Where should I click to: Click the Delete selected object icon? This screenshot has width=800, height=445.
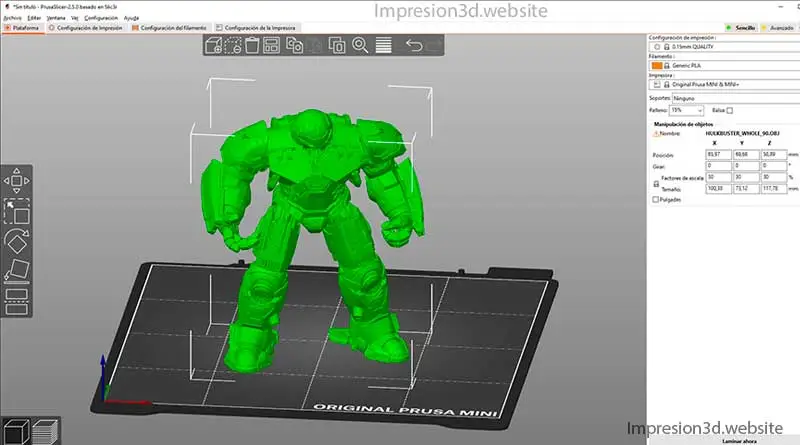233,45
